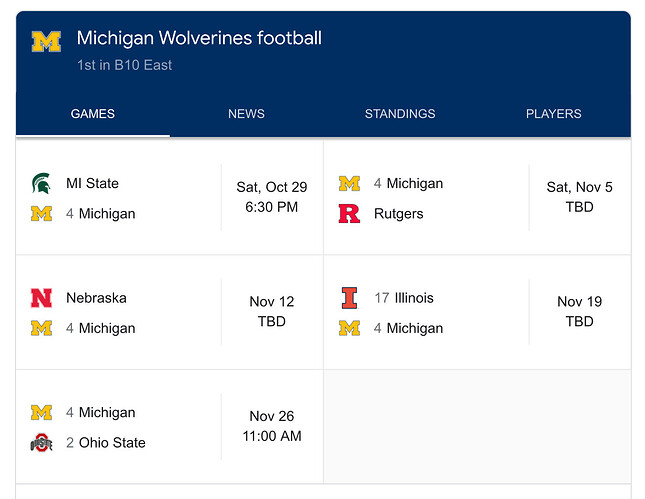Click Michigan logo in the Nebraska game
This screenshot has width=645, height=499.
42,328
